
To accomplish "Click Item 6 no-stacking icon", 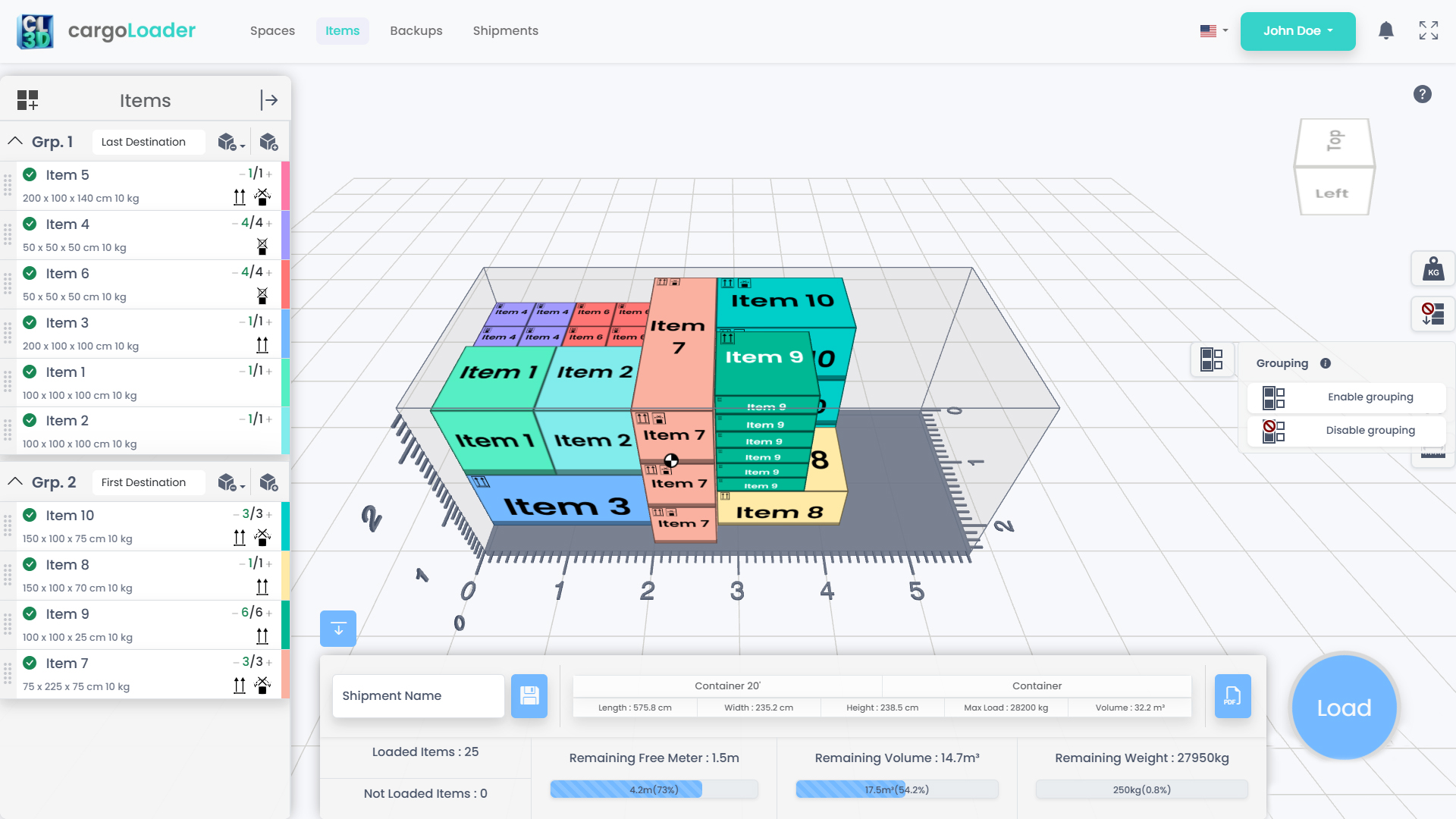I will click(x=262, y=296).
